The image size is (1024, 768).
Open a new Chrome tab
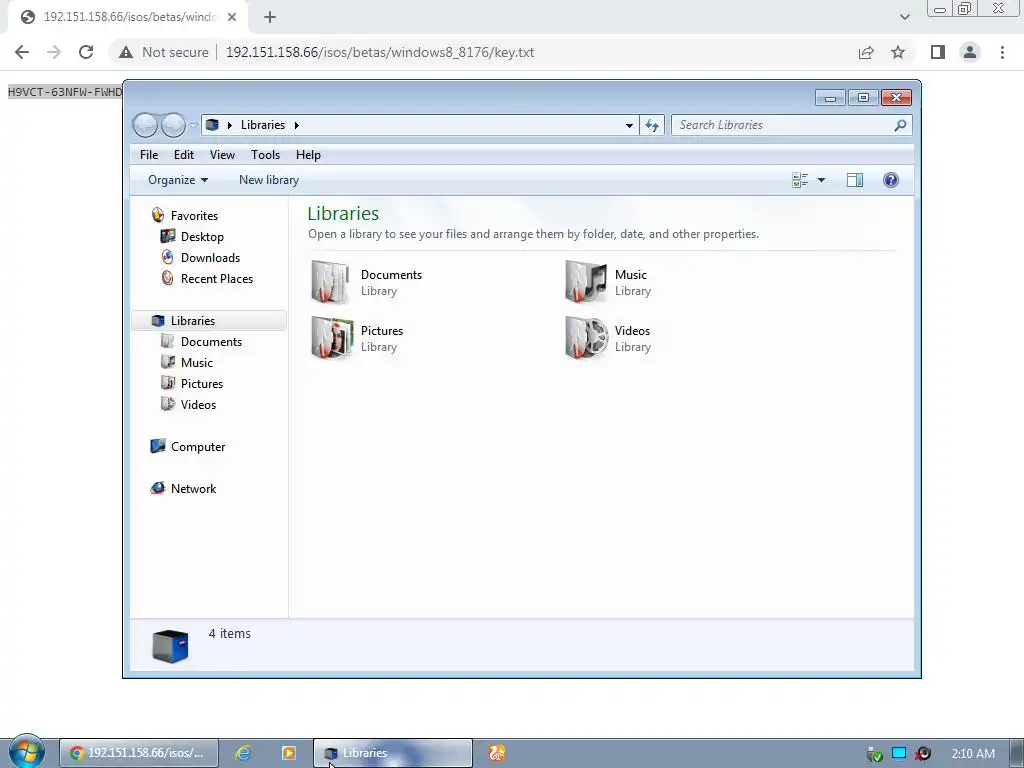(x=270, y=17)
